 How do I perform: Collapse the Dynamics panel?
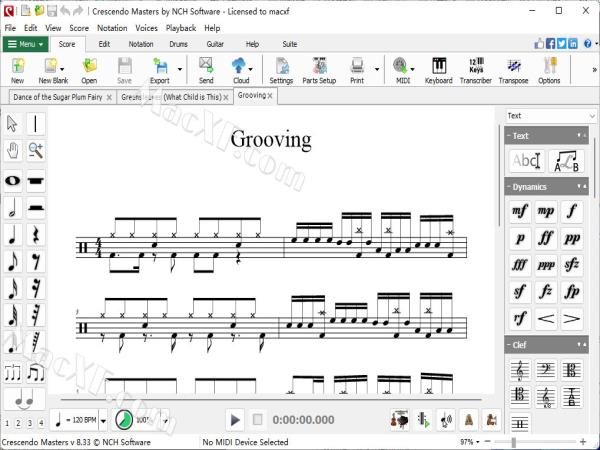(x=509, y=187)
